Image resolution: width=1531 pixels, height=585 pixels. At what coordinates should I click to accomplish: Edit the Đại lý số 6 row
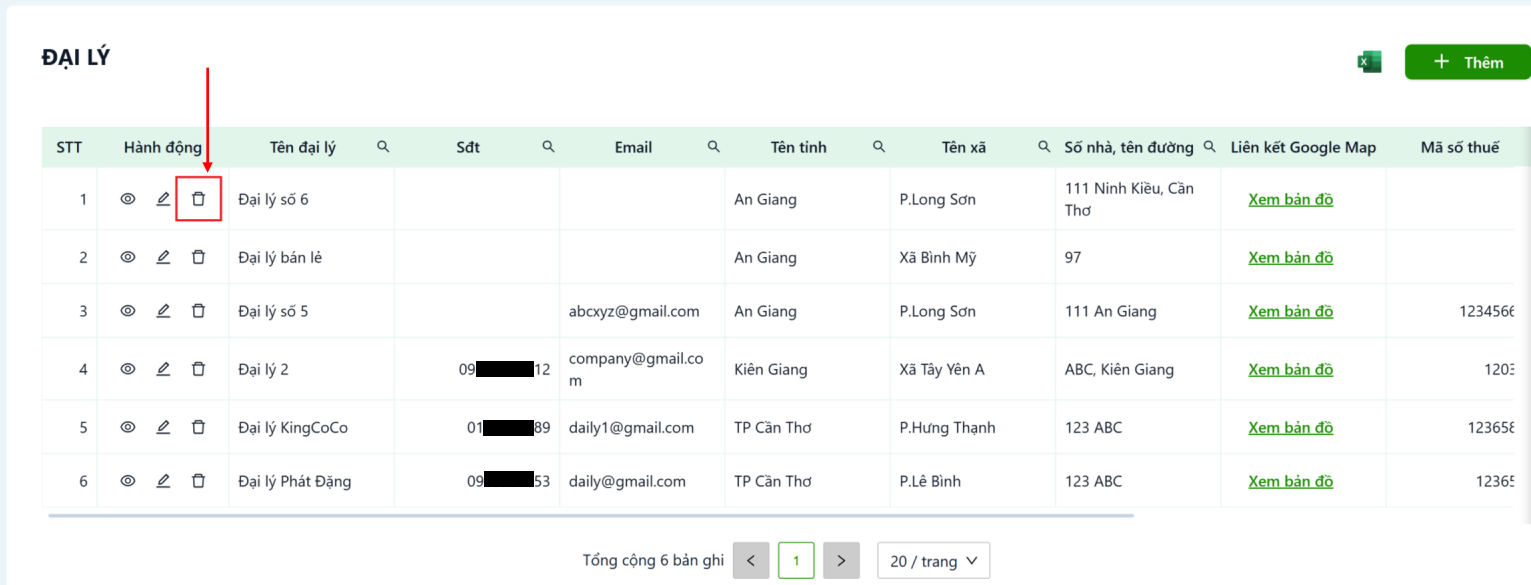[x=163, y=199]
